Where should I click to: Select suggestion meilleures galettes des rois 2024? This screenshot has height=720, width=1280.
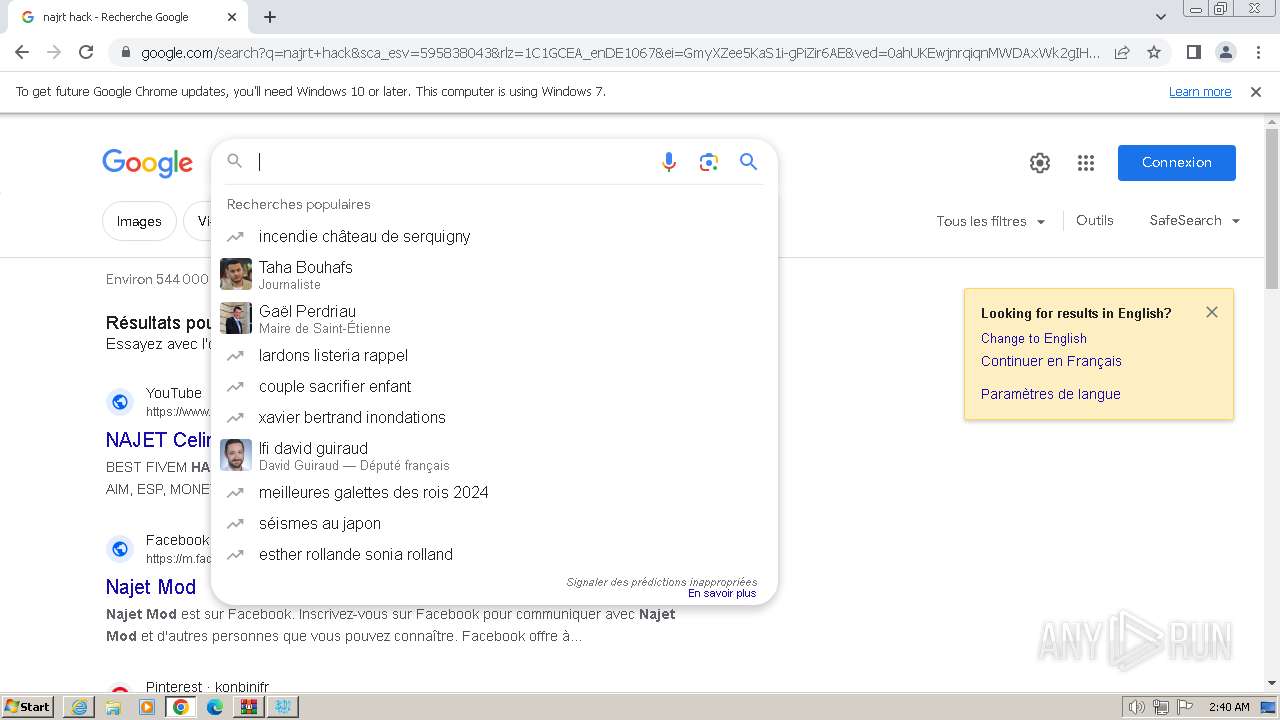tap(494, 492)
